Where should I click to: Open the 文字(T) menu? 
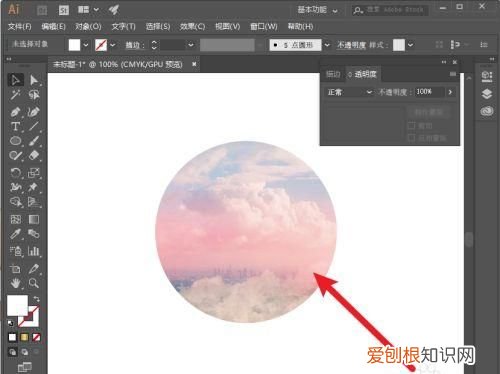click(123, 27)
